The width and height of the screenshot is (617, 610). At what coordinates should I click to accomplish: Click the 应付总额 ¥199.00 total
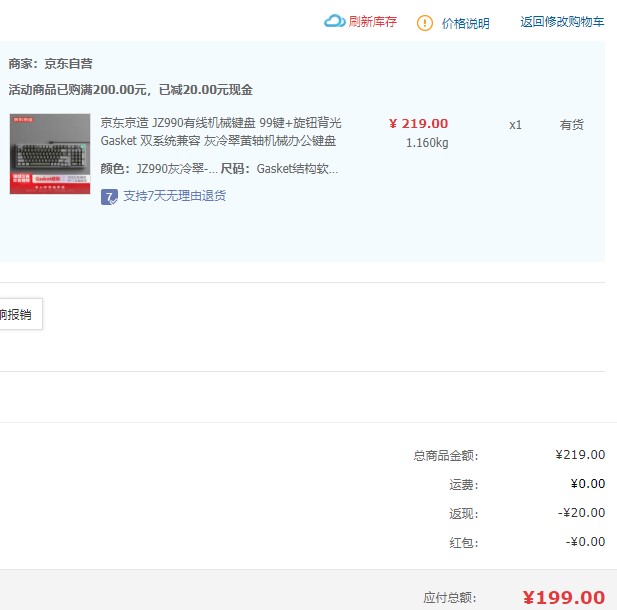(x=563, y=598)
